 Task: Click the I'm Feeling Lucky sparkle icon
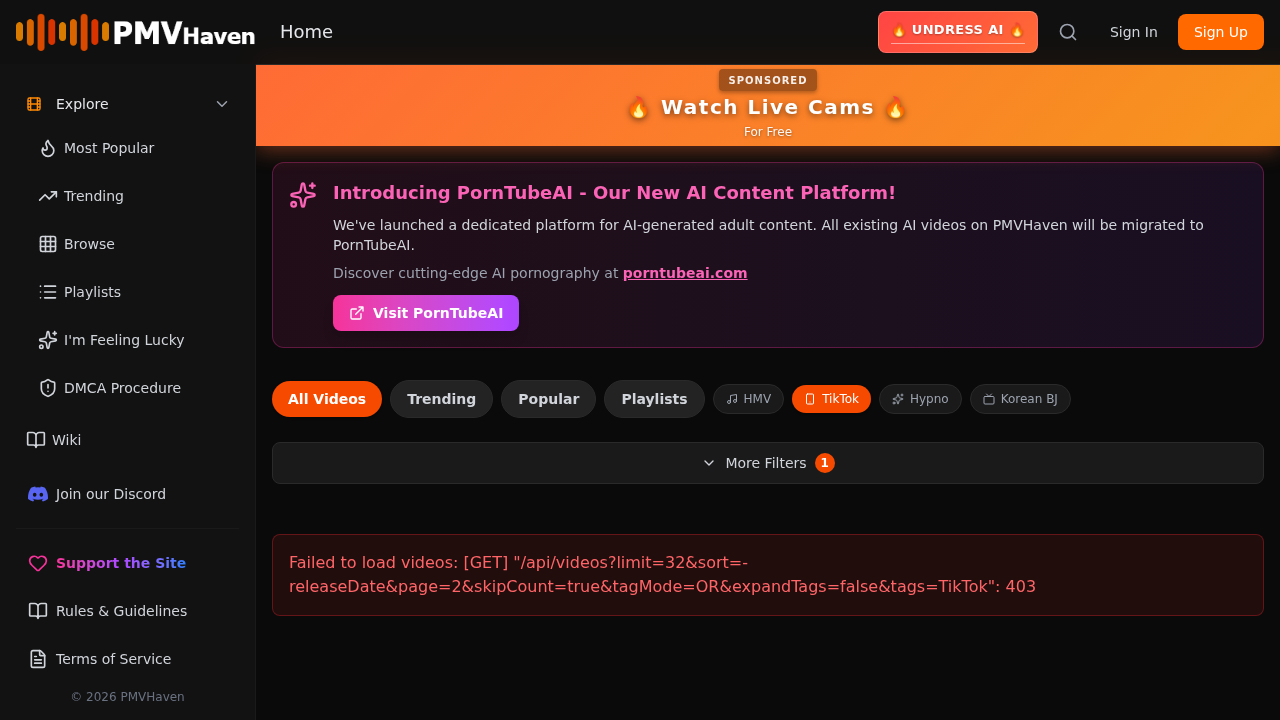point(48,340)
